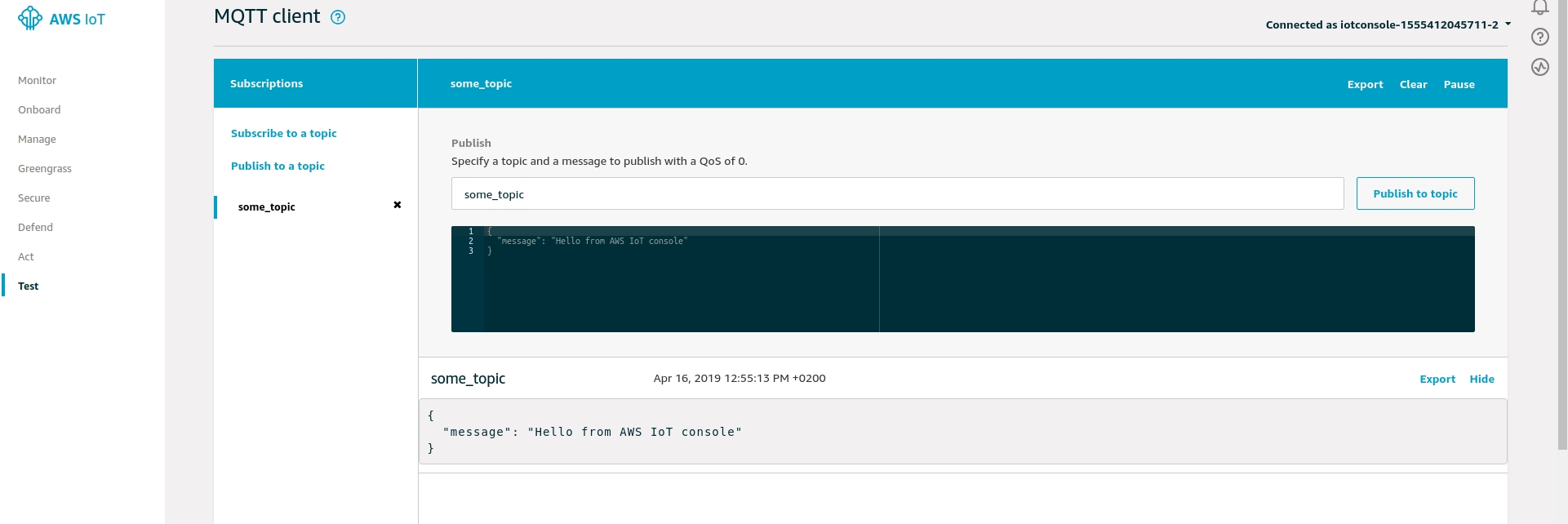
Task: Open the Monitor section
Action: coord(38,81)
